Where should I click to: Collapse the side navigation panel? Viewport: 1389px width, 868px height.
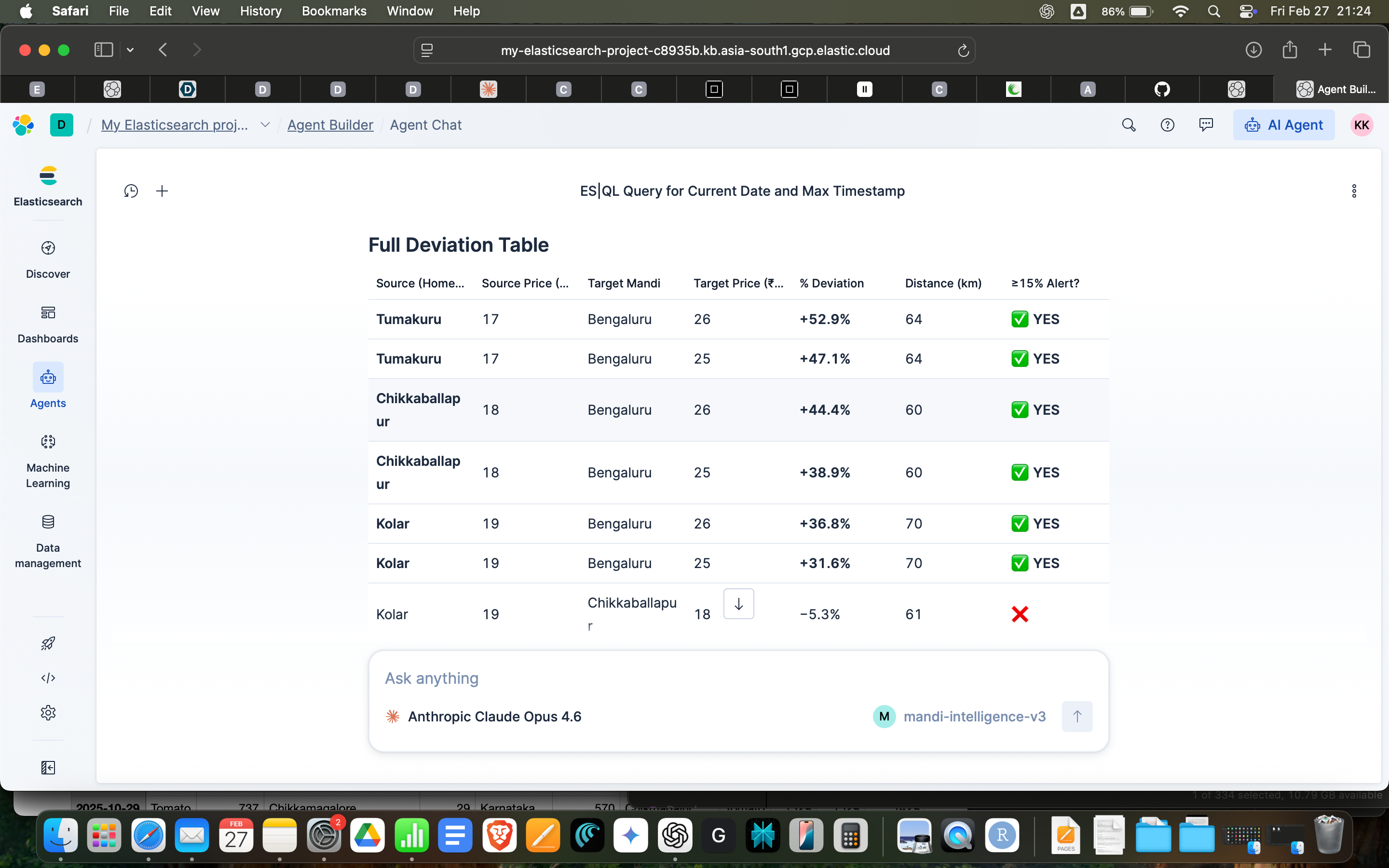click(x=48, y=768)
